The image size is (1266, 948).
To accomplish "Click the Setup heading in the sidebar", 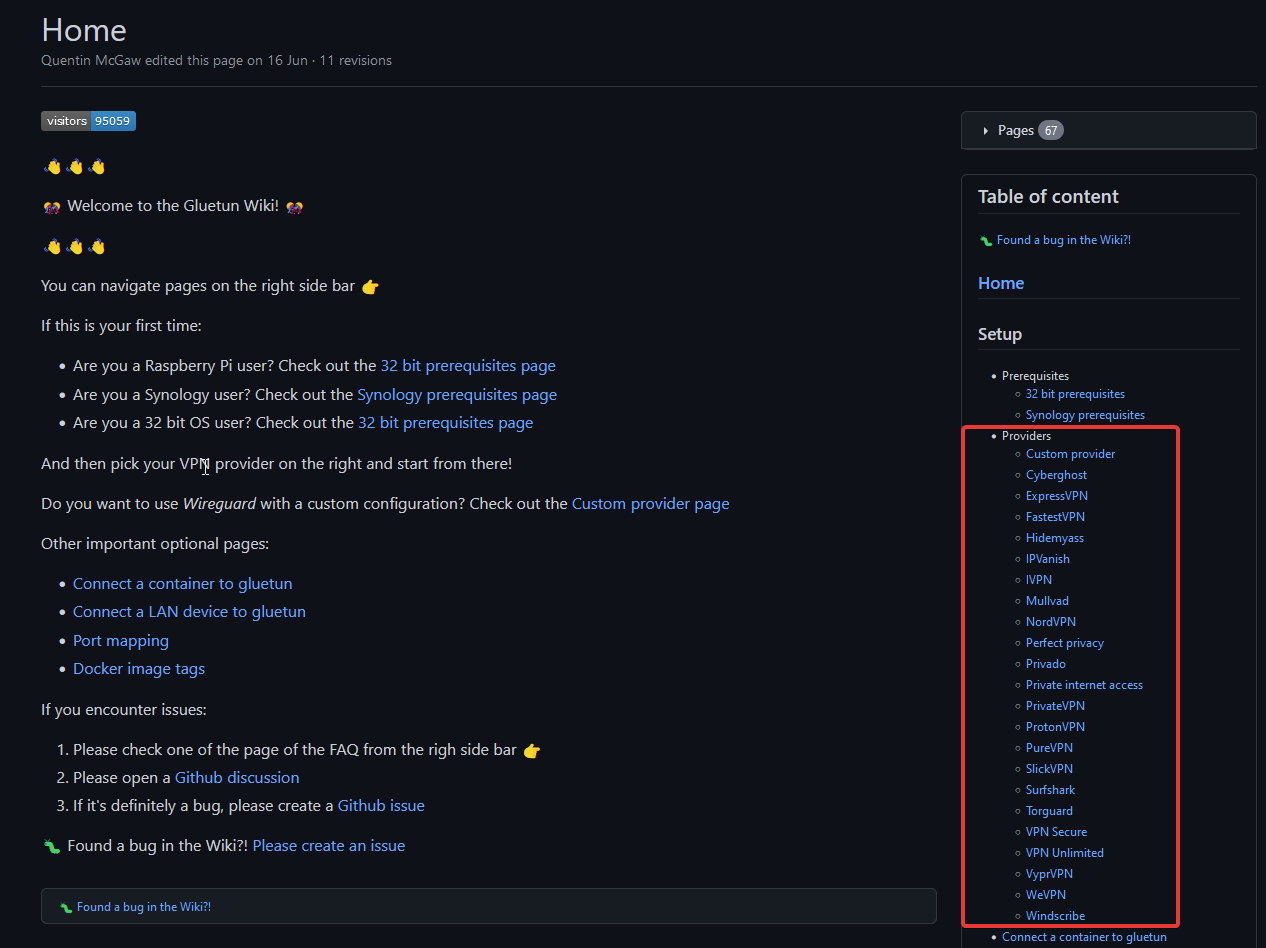I will point(1000,334).
